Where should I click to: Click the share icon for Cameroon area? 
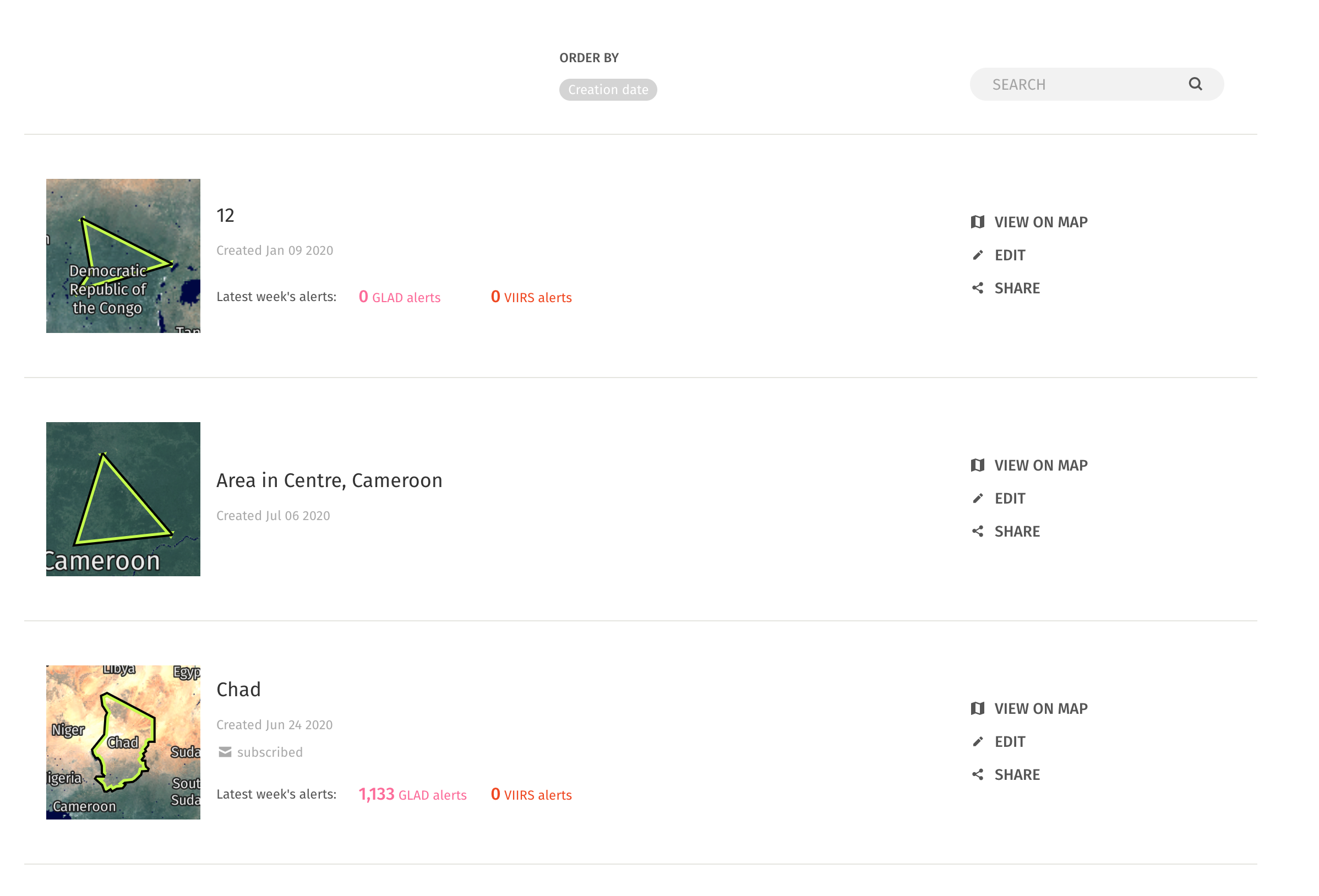click(x=978, y=531)
